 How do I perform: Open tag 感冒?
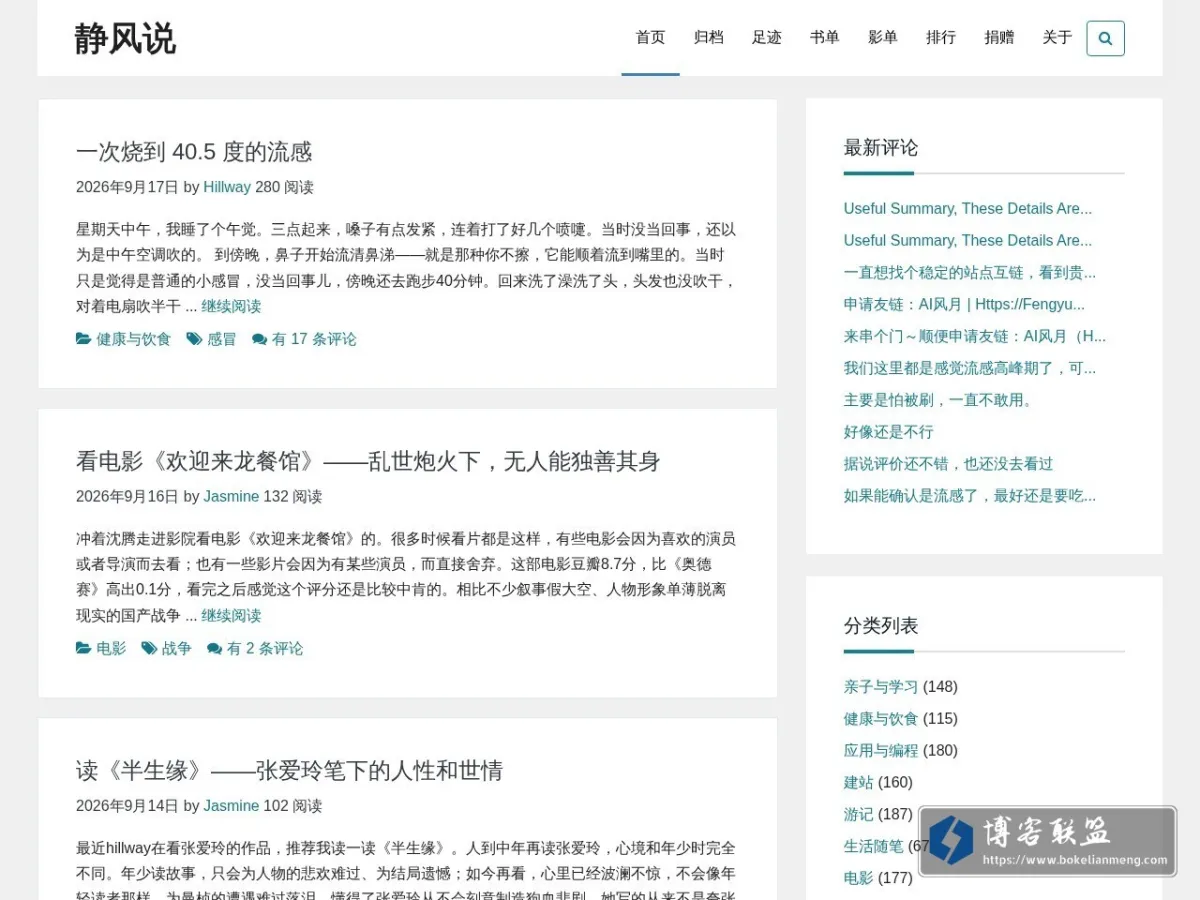[222, 339]
